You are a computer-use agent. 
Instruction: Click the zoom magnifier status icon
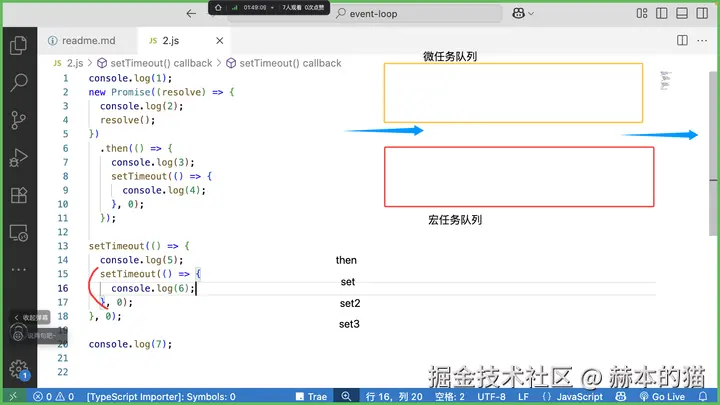(346, 396)
